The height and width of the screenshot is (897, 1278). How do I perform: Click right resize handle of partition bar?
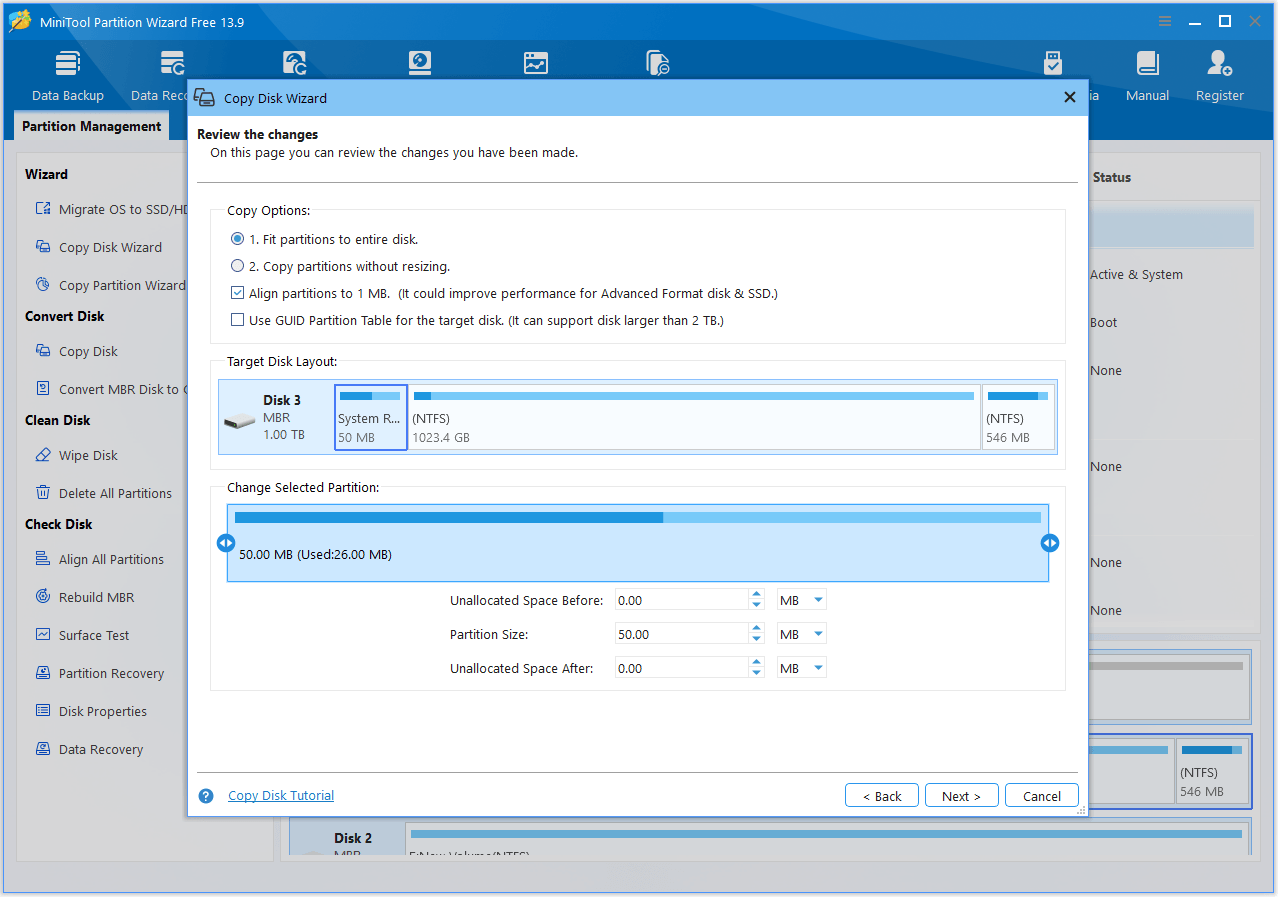click(x=1050, y=543)
